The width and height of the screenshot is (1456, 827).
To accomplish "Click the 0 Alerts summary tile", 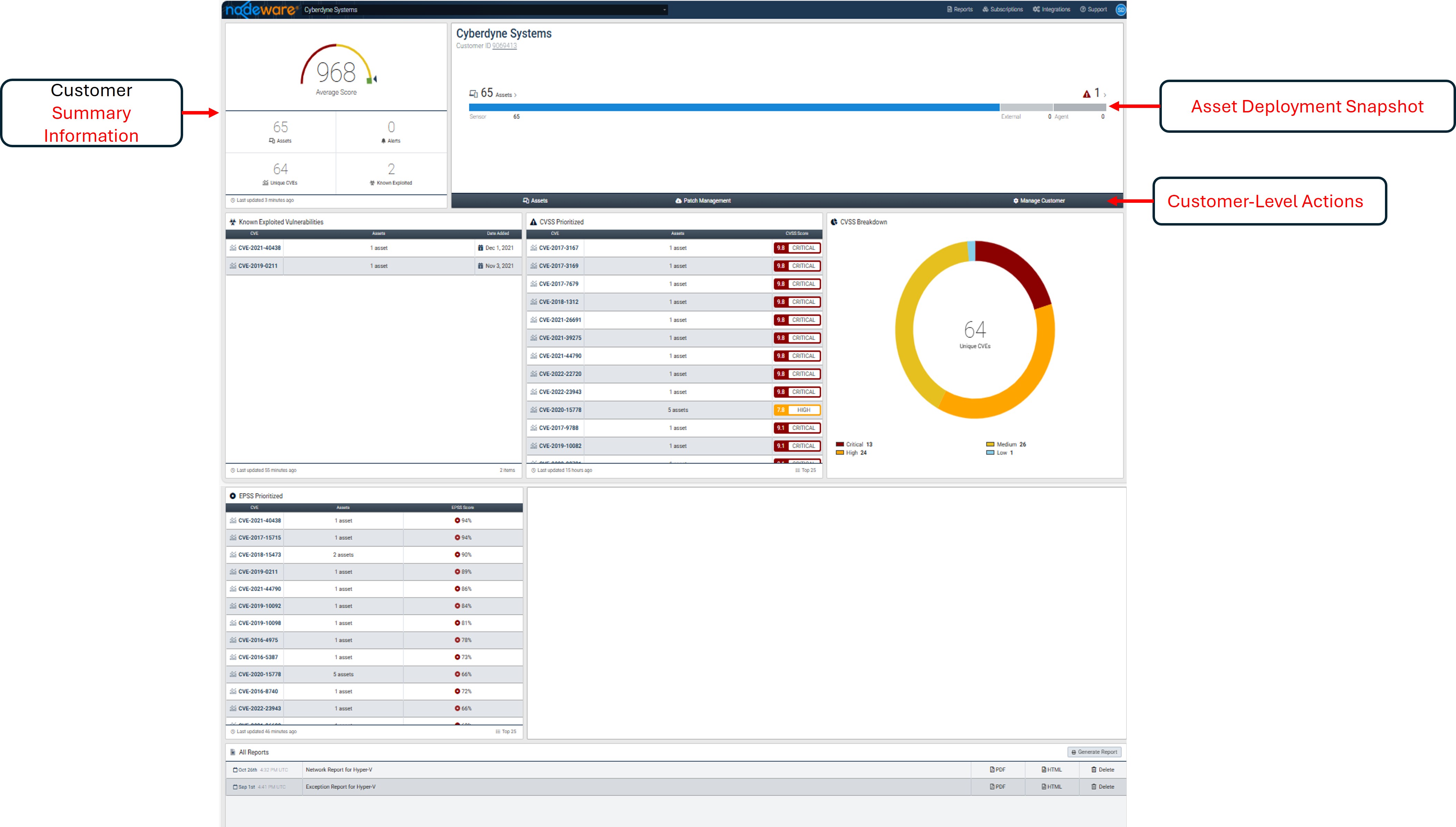I will click(391, 132).
